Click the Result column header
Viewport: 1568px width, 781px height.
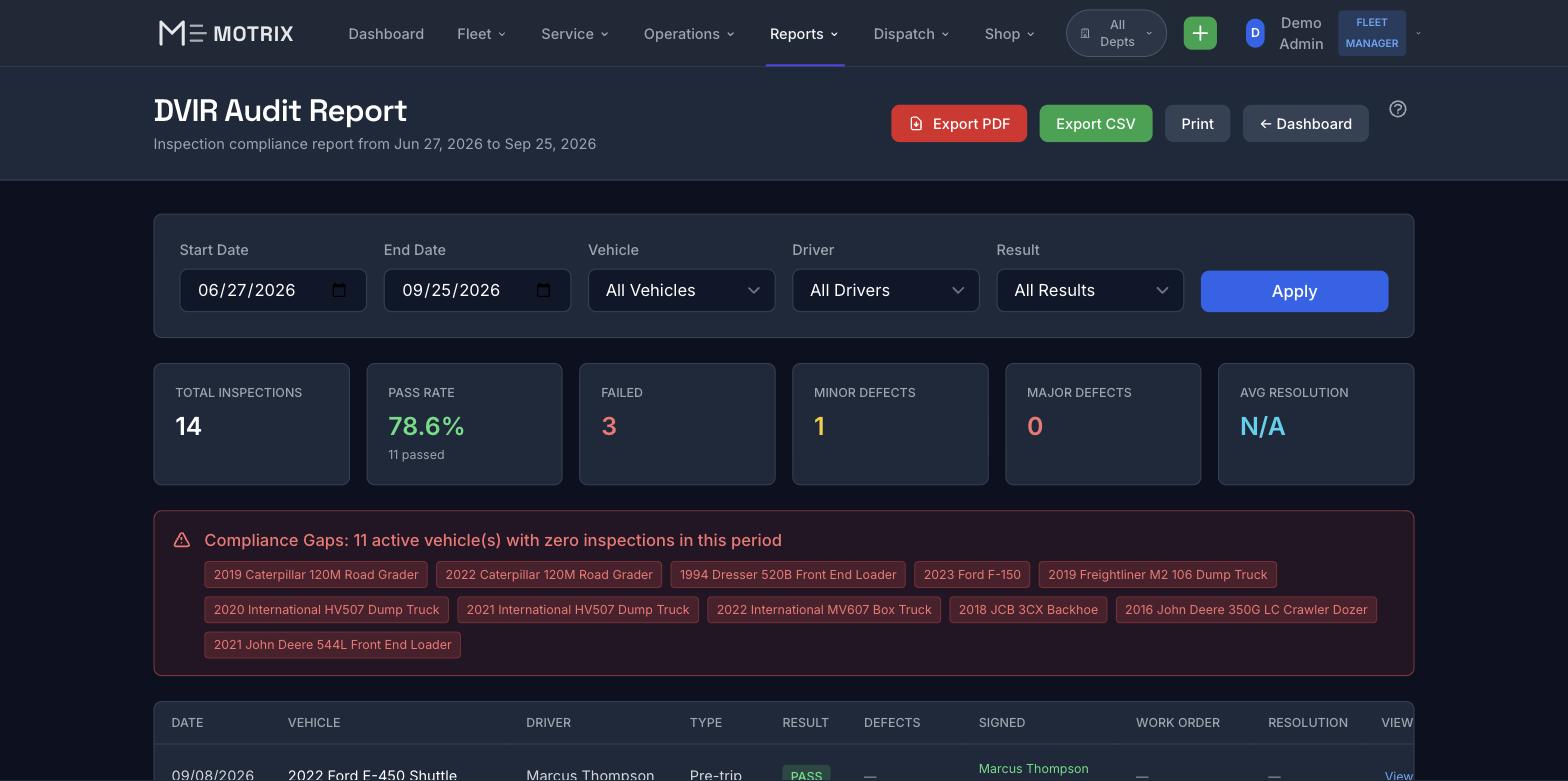click(805, 722)
